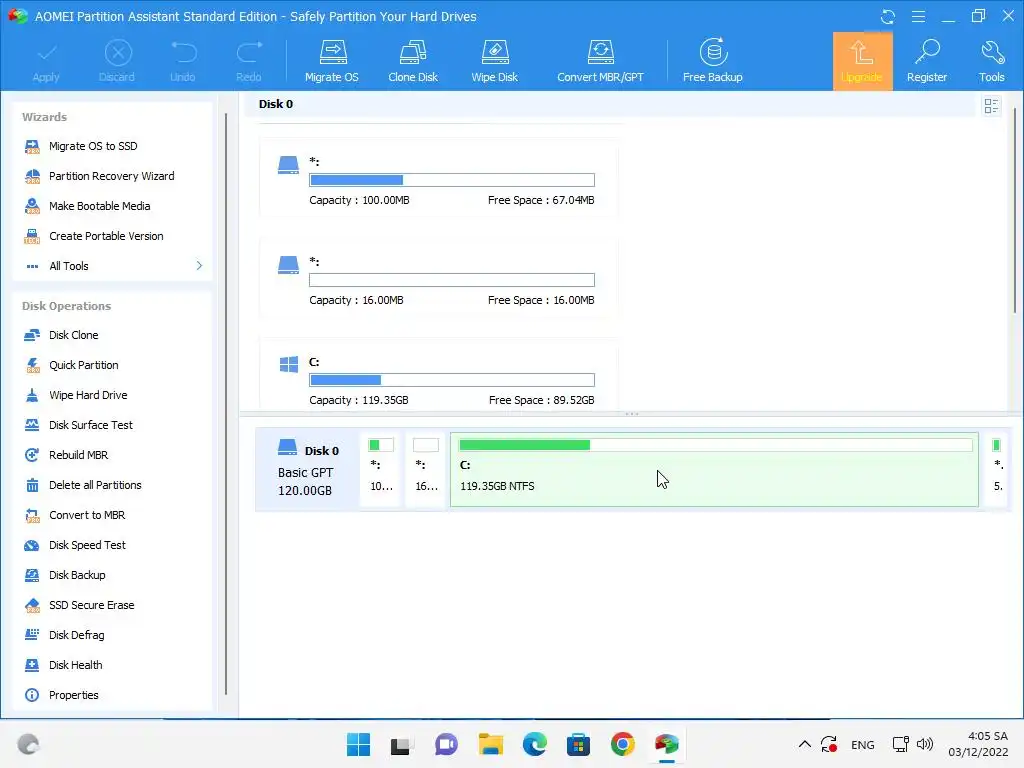Open the Windows Start menu
Screen dimensions: 1024x768
359,744
